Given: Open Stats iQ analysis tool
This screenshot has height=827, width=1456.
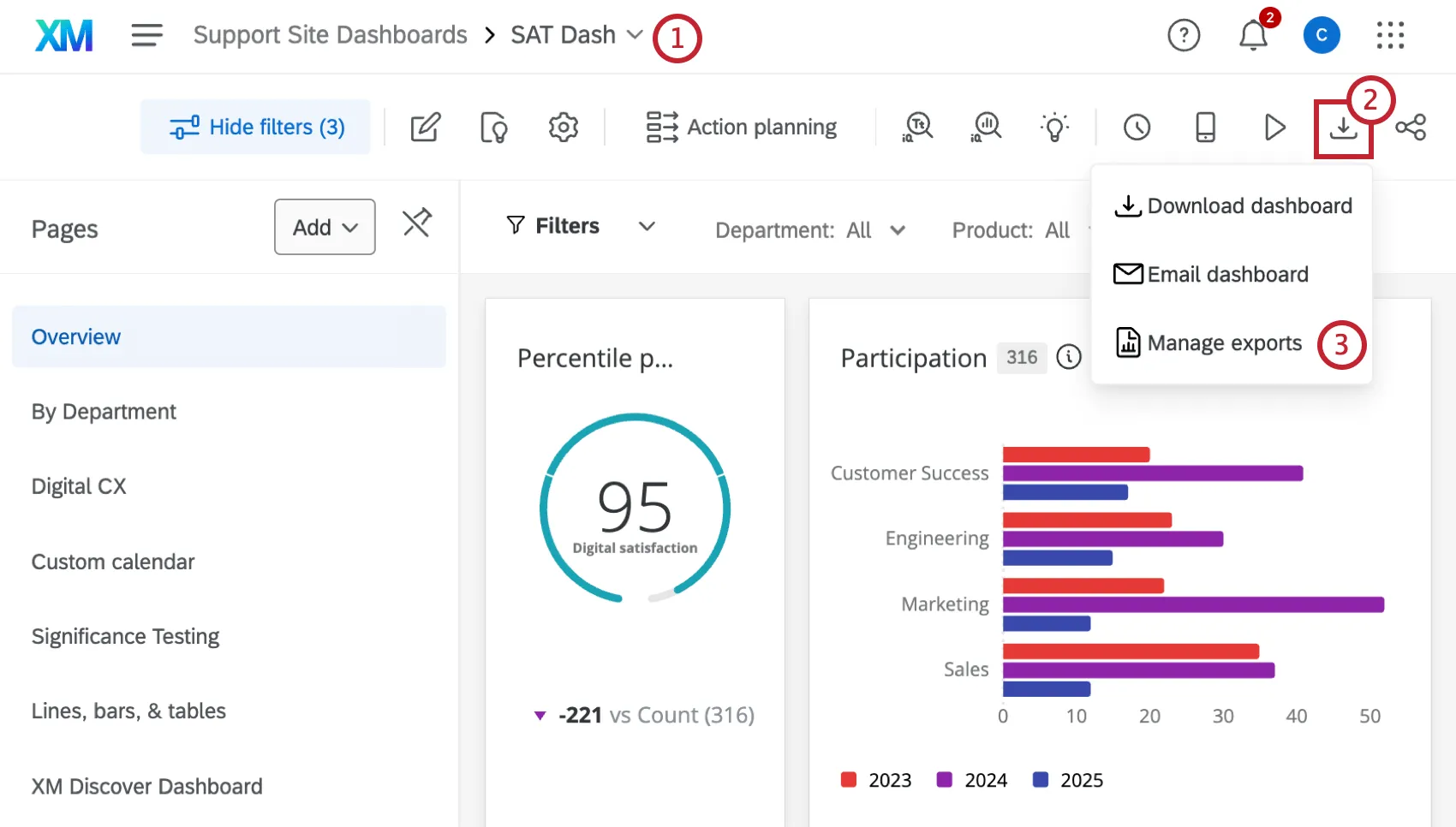Looking at the screenshot, I should coord(984,127).
